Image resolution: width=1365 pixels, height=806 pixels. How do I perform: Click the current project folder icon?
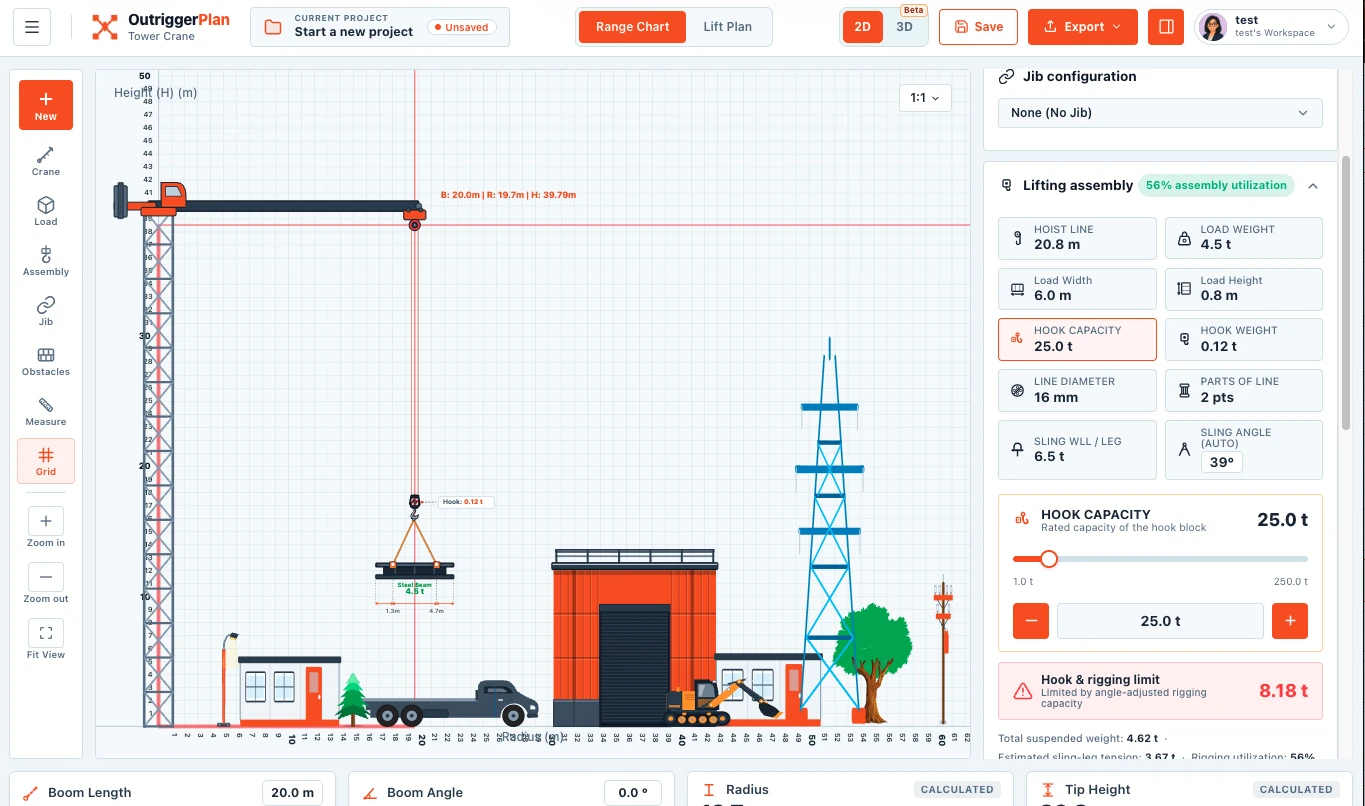pyautogui.click(x=273, y=27)
